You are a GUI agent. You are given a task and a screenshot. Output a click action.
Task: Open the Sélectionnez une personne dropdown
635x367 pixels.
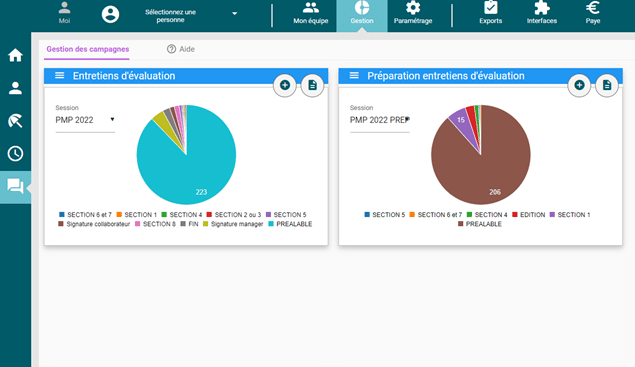190,16
